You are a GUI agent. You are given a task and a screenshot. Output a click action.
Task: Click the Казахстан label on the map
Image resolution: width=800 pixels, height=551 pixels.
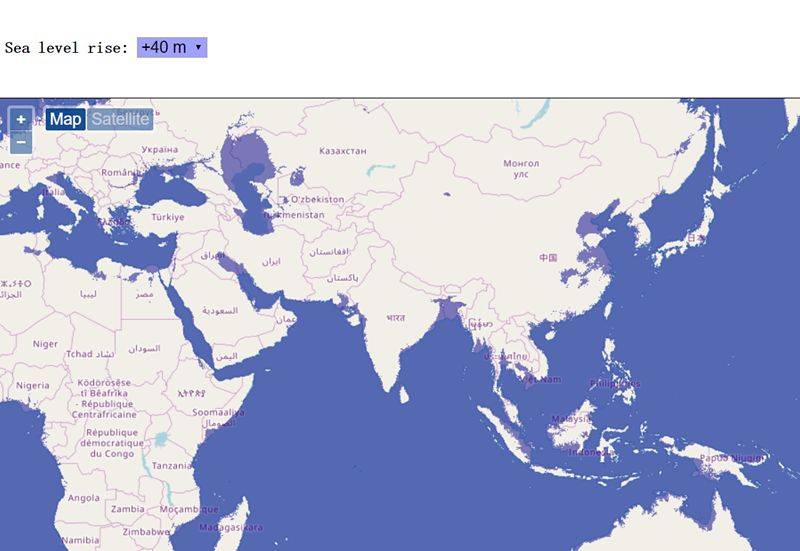point(342,151)
